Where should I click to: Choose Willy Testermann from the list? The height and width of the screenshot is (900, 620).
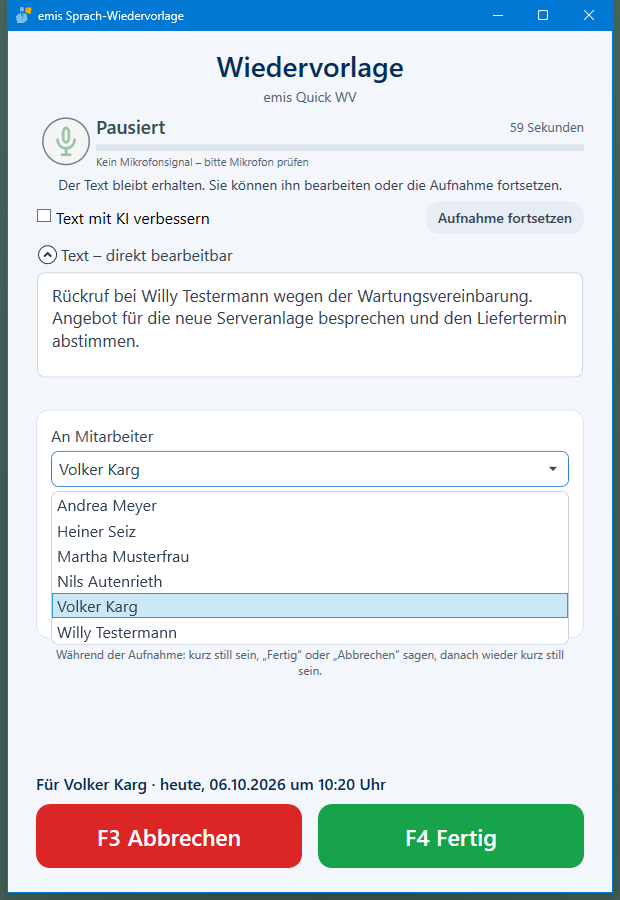point(310,632)
